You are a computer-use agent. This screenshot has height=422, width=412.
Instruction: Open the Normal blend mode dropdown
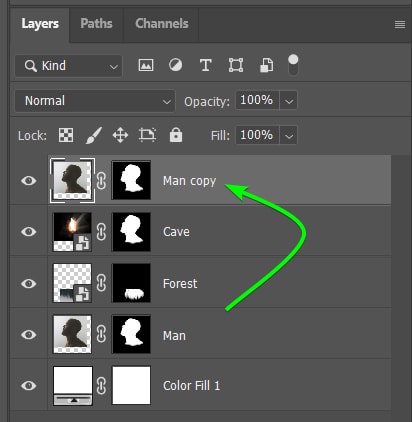[x=95, y=101]
